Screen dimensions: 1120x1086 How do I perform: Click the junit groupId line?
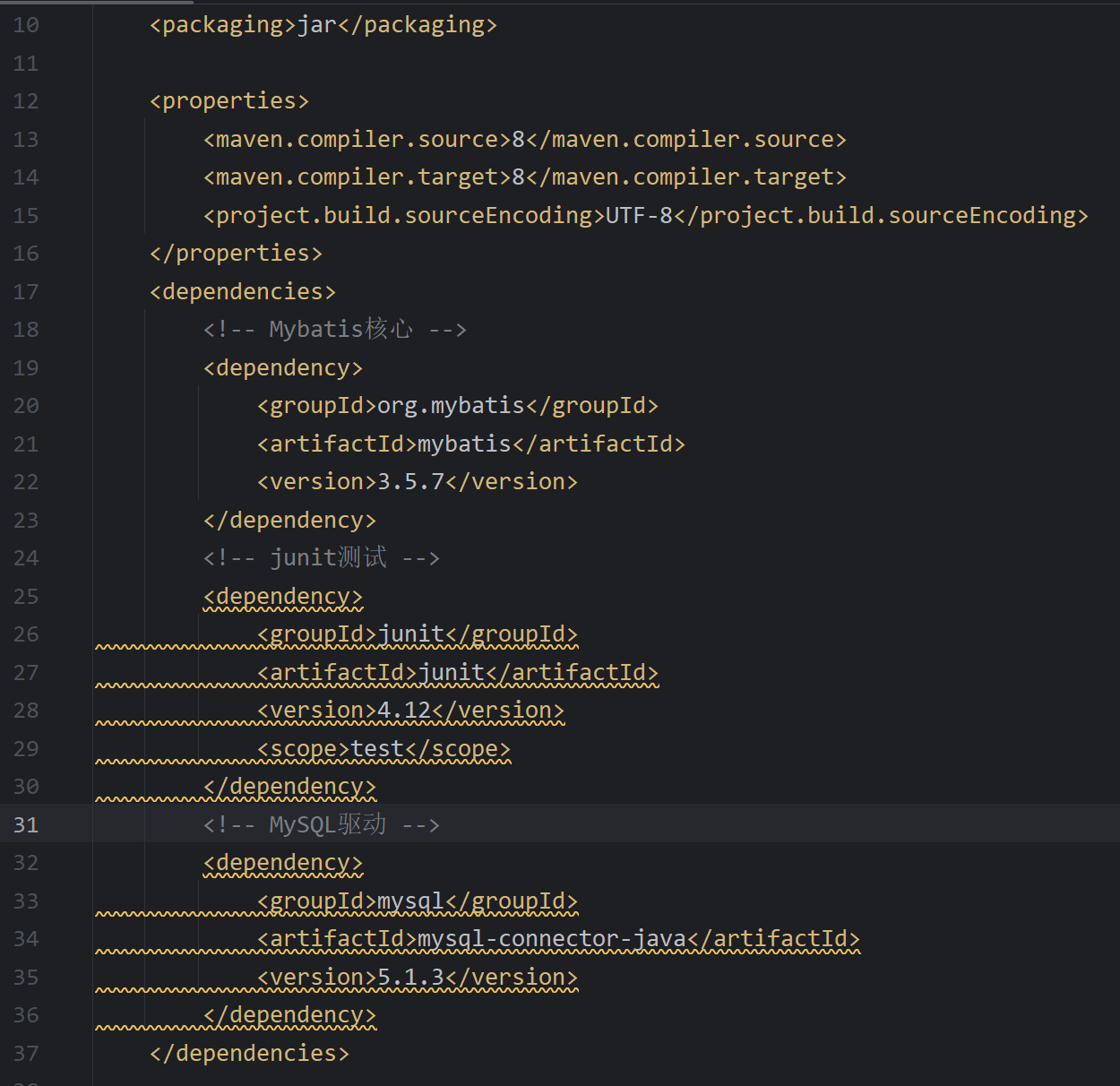(x=417, y=634)
